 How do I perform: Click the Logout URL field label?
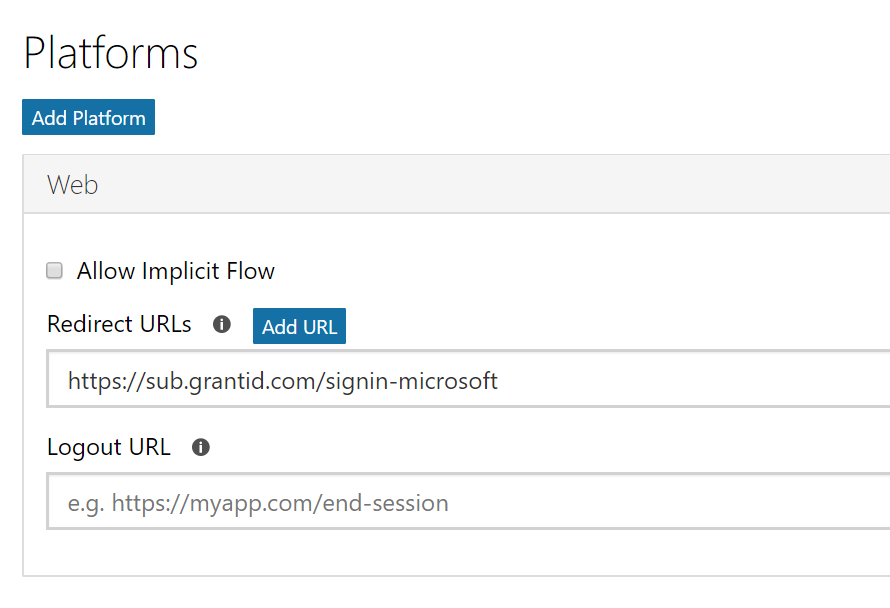point(109,448)
